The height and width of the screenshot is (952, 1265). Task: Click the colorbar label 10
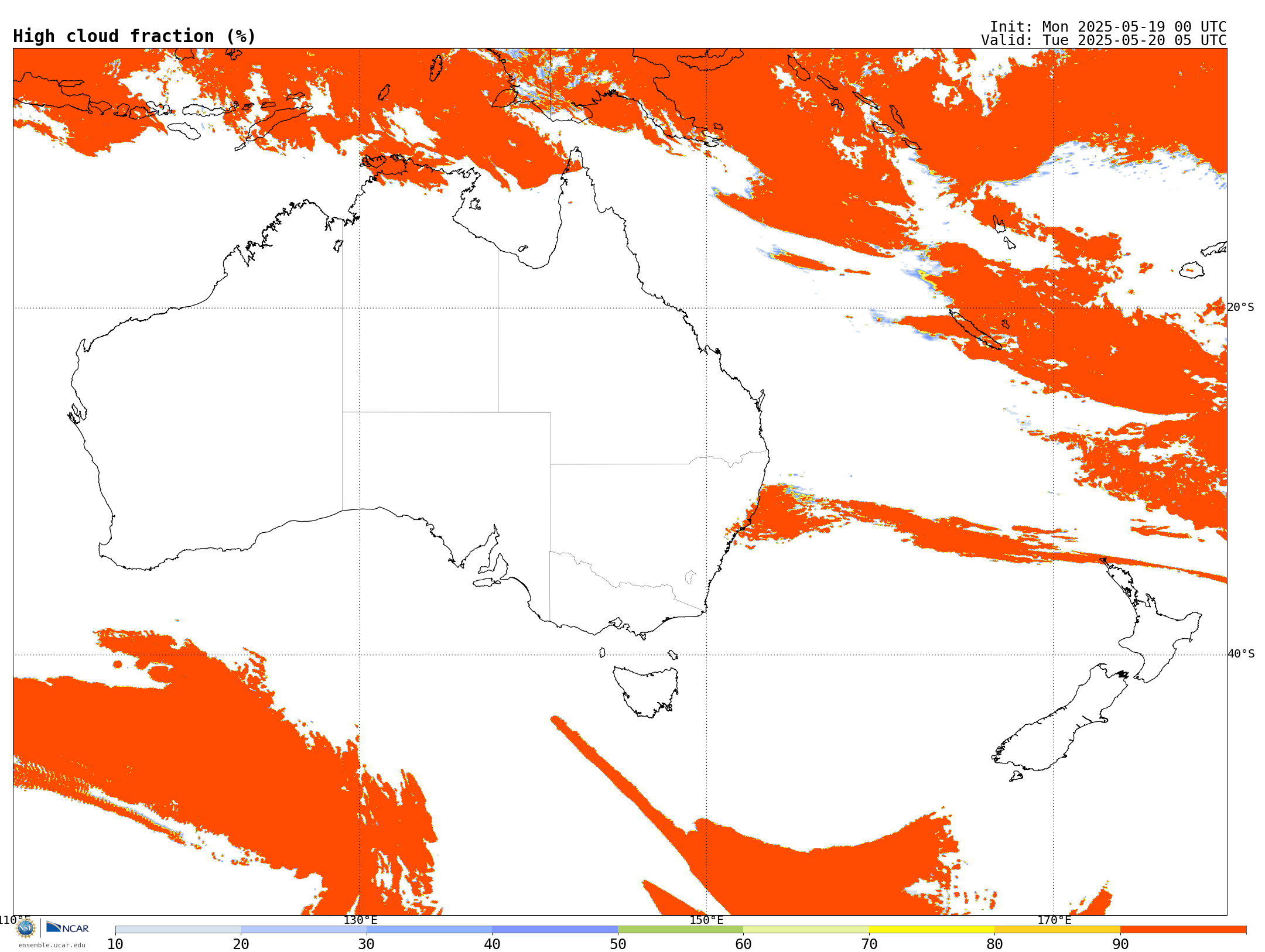(115, 944)
